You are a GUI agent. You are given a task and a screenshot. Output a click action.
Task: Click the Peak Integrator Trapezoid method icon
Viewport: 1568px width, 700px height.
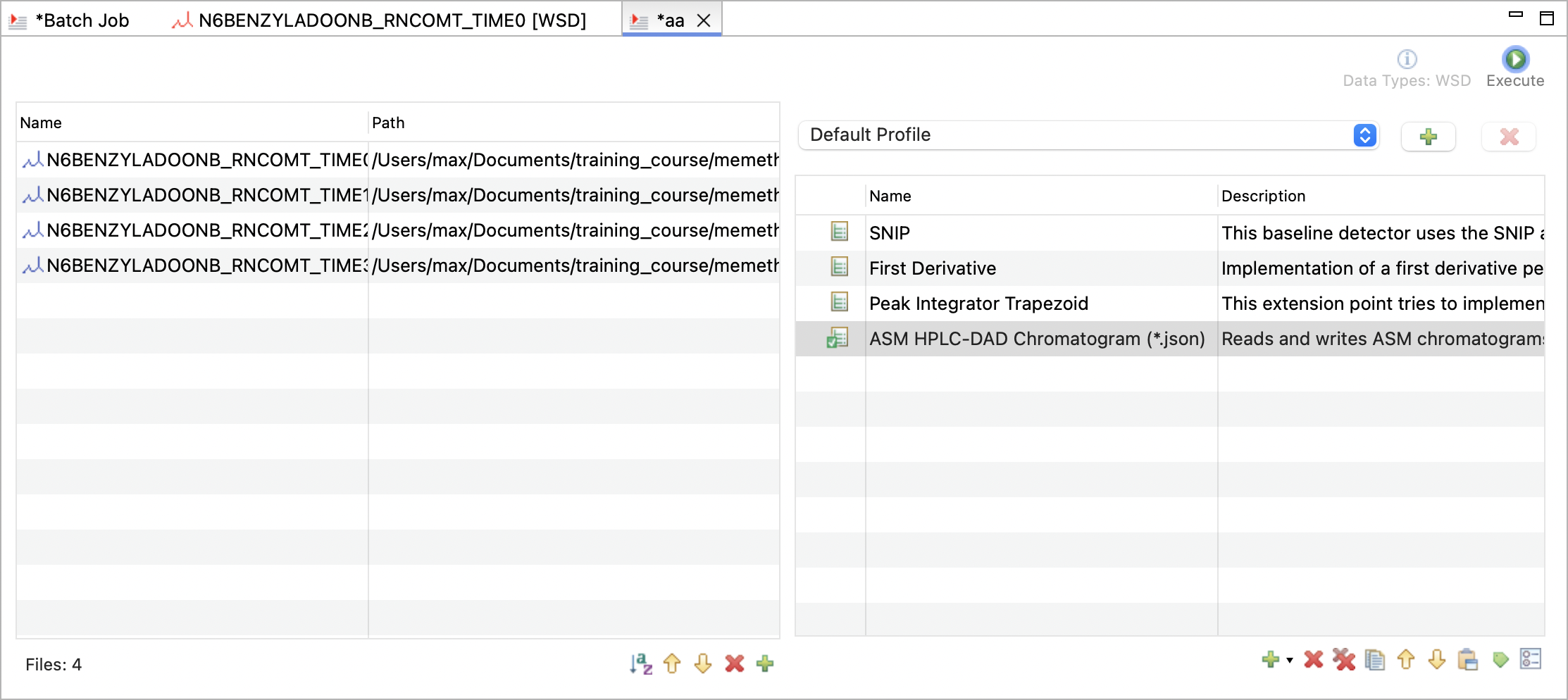pyautogui.click(x=839, y=302)
